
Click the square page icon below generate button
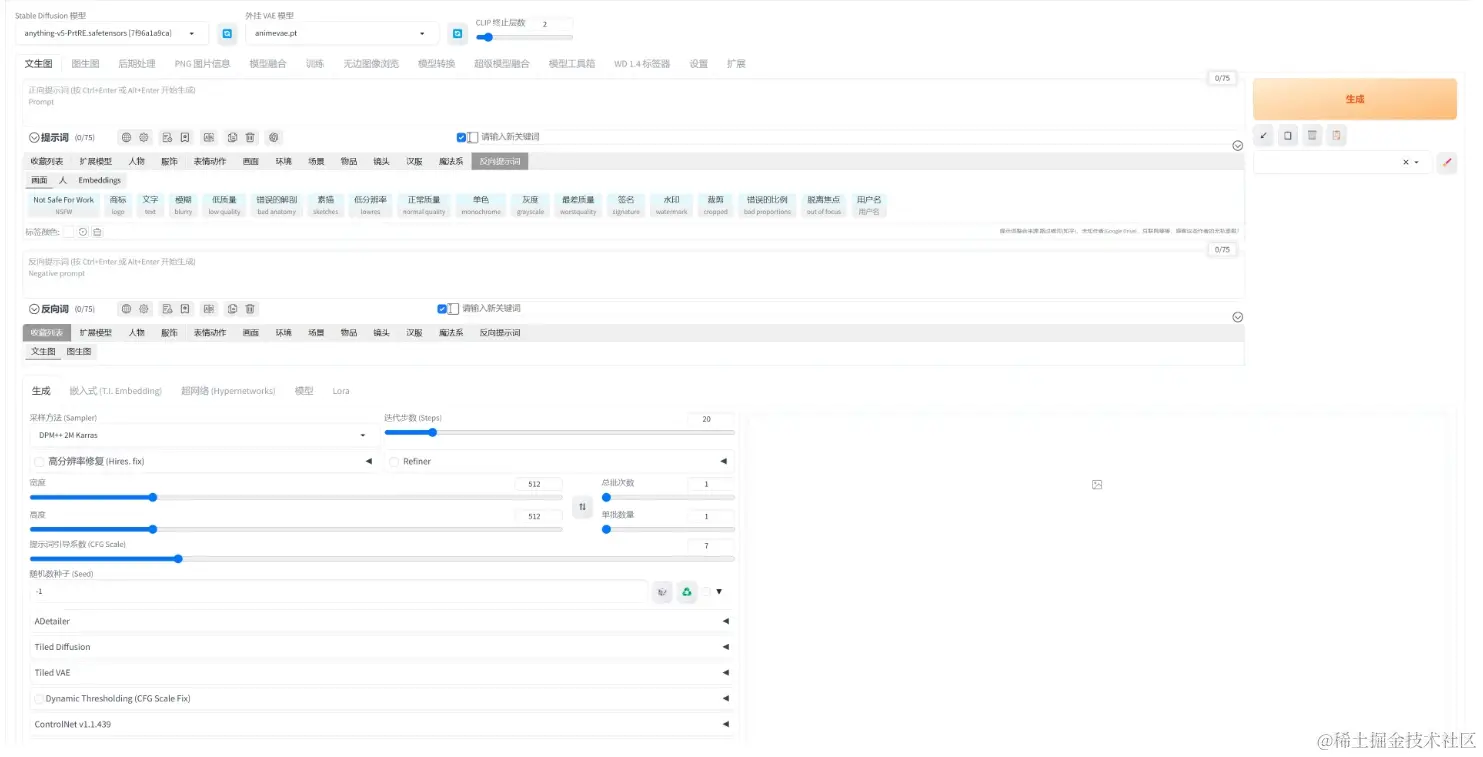click(x=1288, y=135)
